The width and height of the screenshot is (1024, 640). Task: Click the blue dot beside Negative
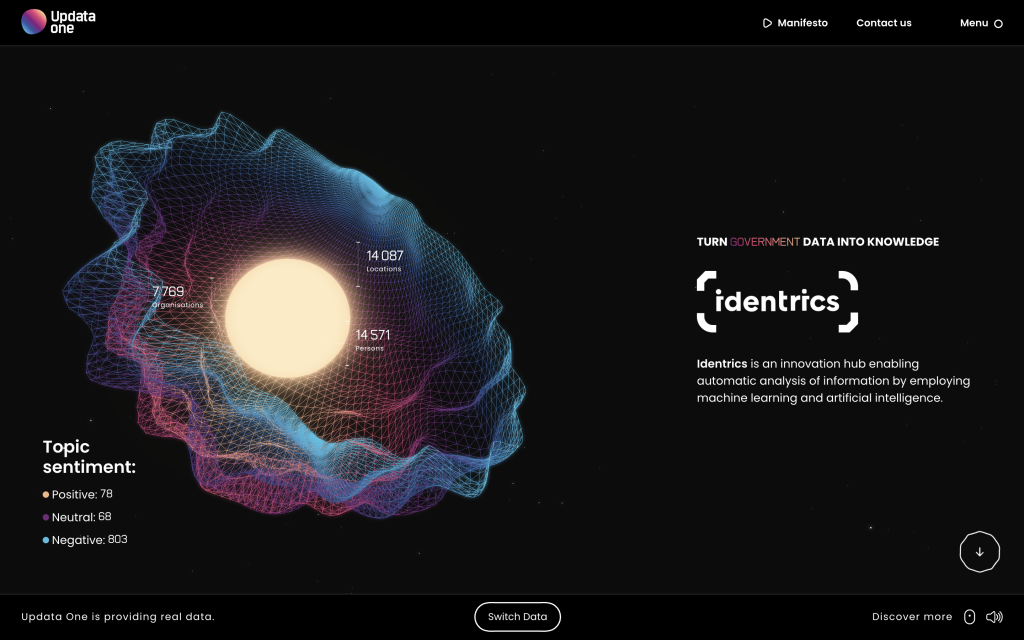tap(46, 540)
